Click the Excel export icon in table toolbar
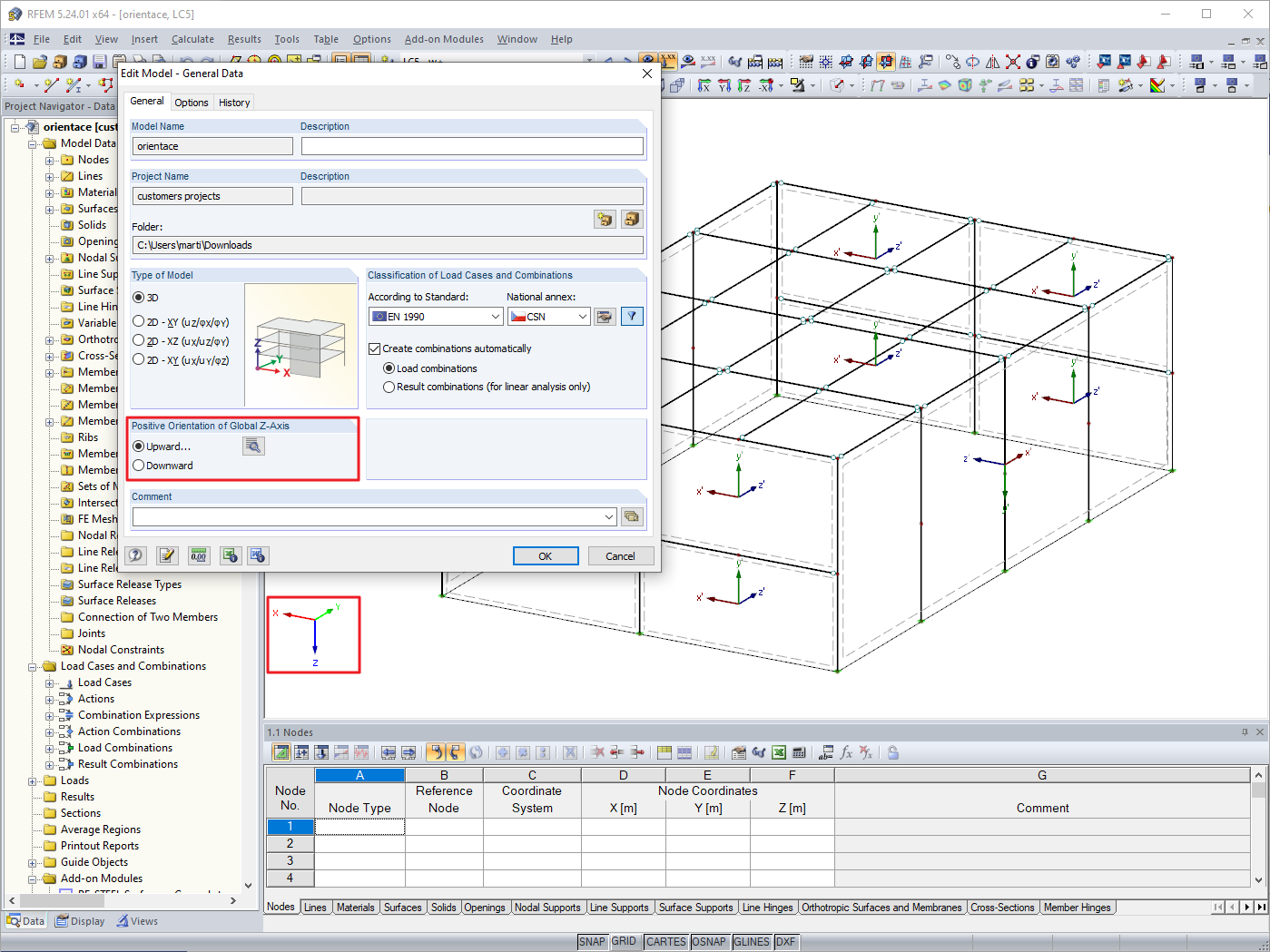Screen dimensions: 1270x952 [x=779, y=752]
